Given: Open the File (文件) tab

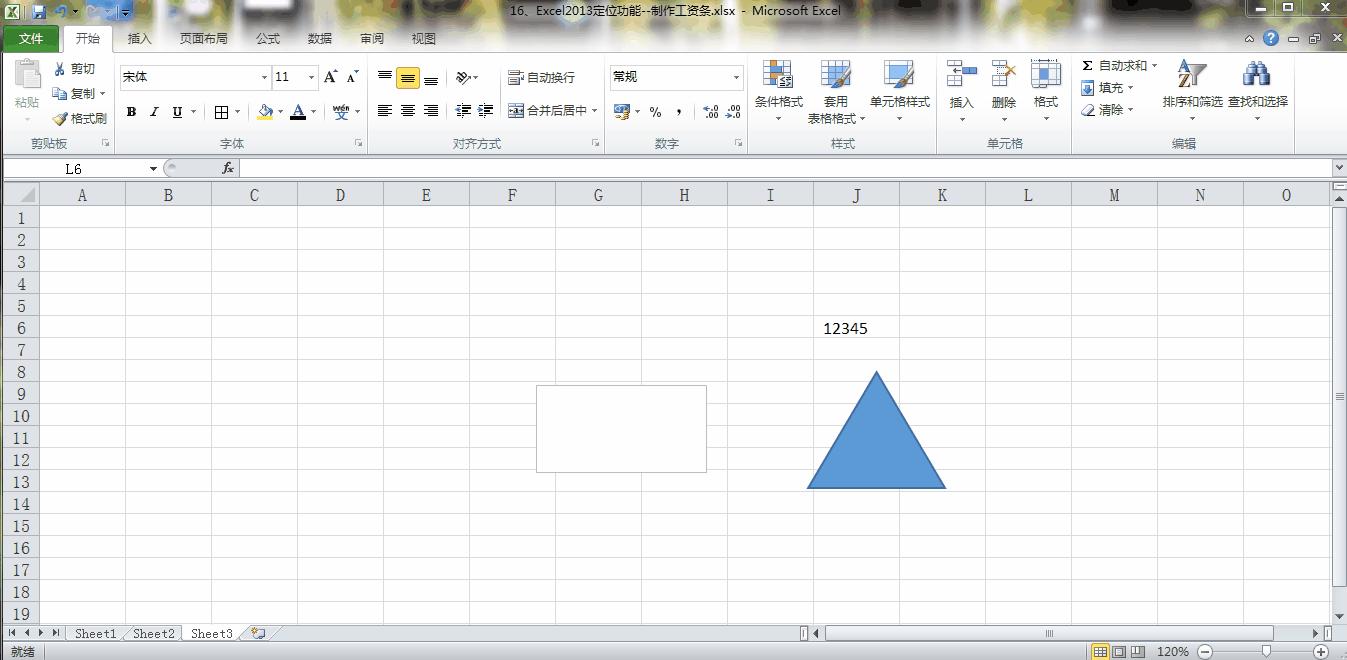Looking at the screenshot, I should (x=31, y=39).
